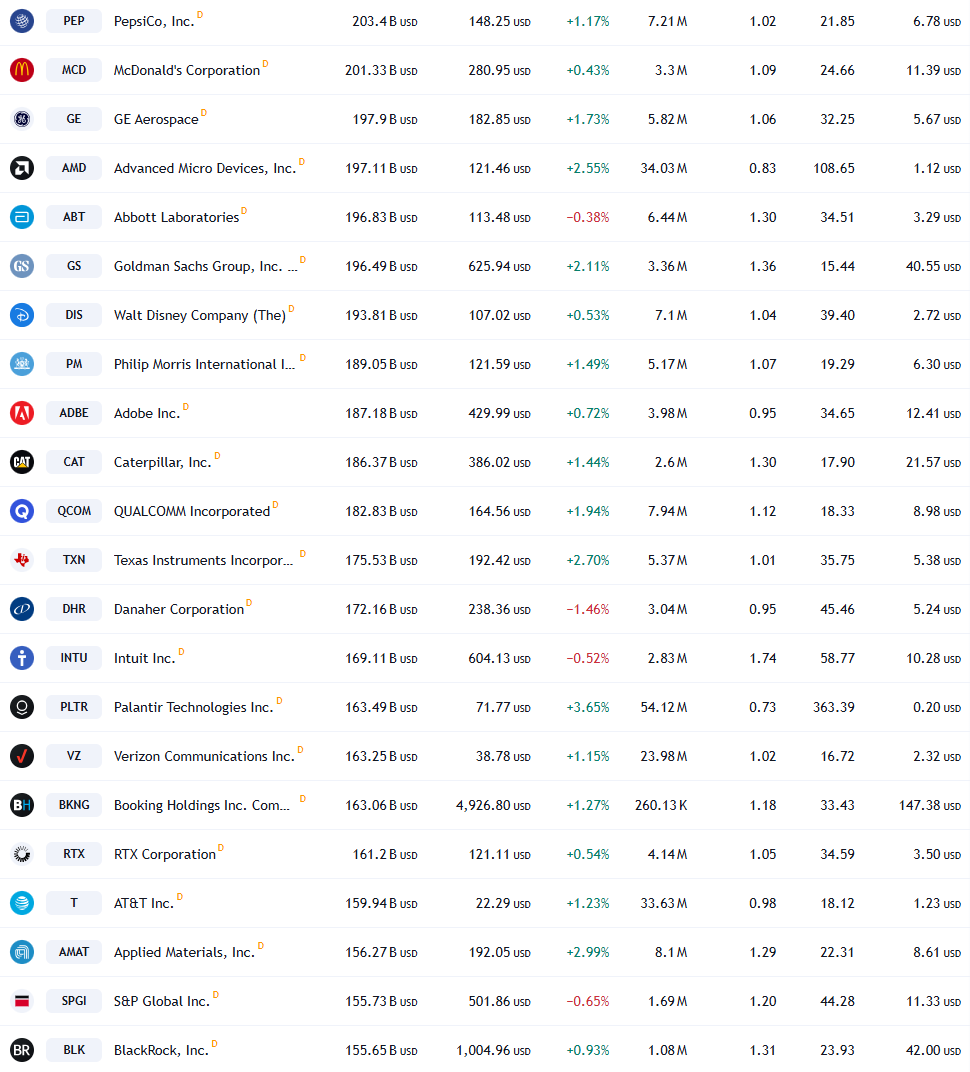Click S&P Global change −0.65%
This screenshot has height=1072, width=970.
[587, 1002]
